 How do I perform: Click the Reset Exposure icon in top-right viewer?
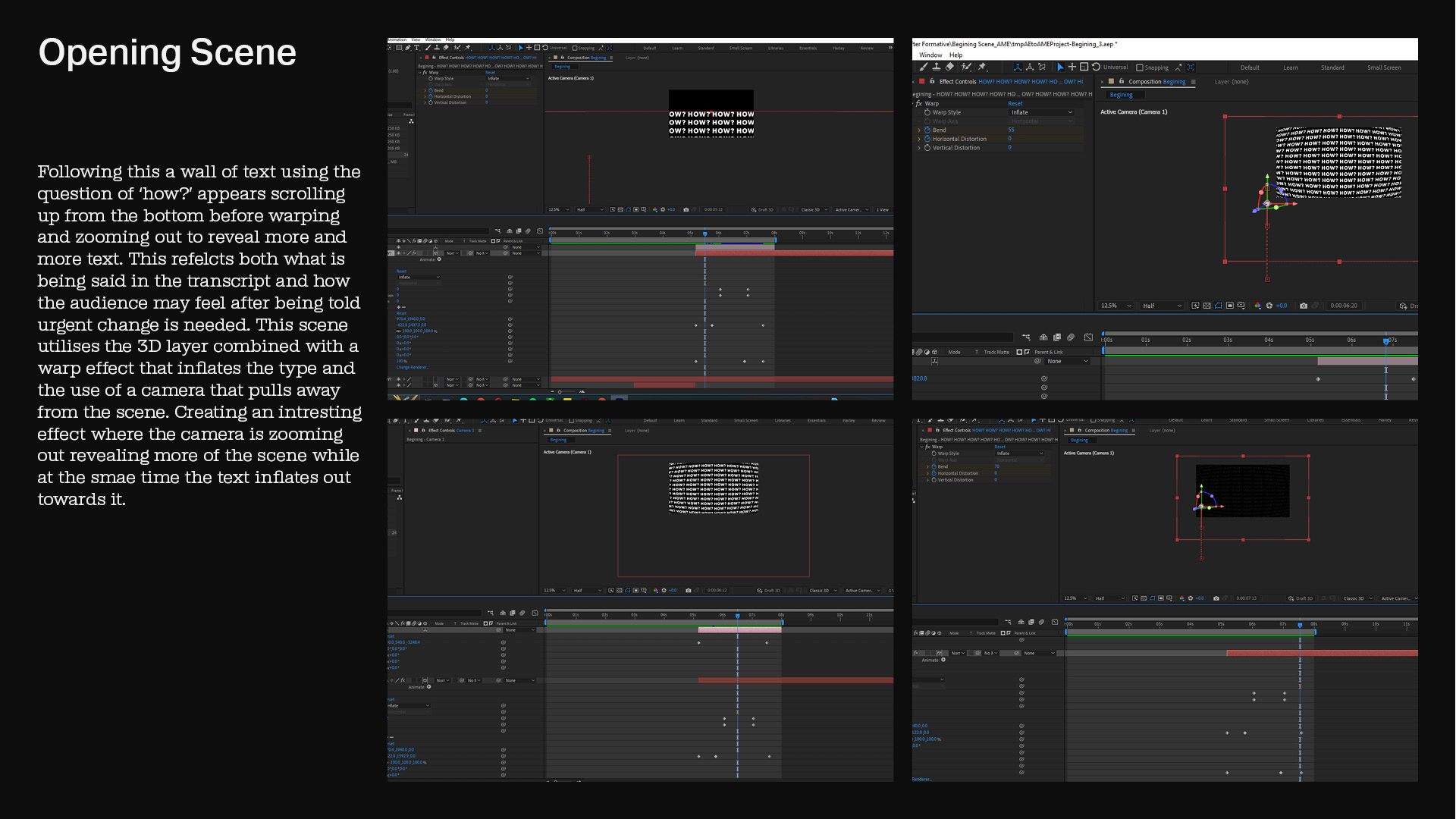(1269, 306)
